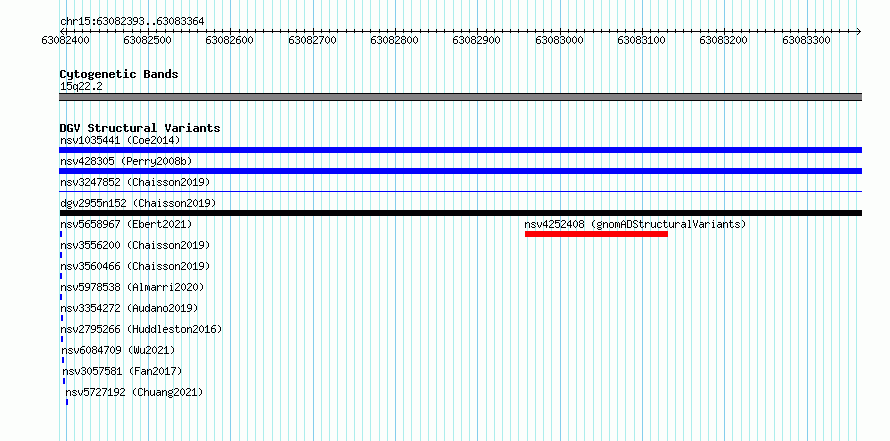
Task: Click ruler position 63082800
Action: pos(394,40)
